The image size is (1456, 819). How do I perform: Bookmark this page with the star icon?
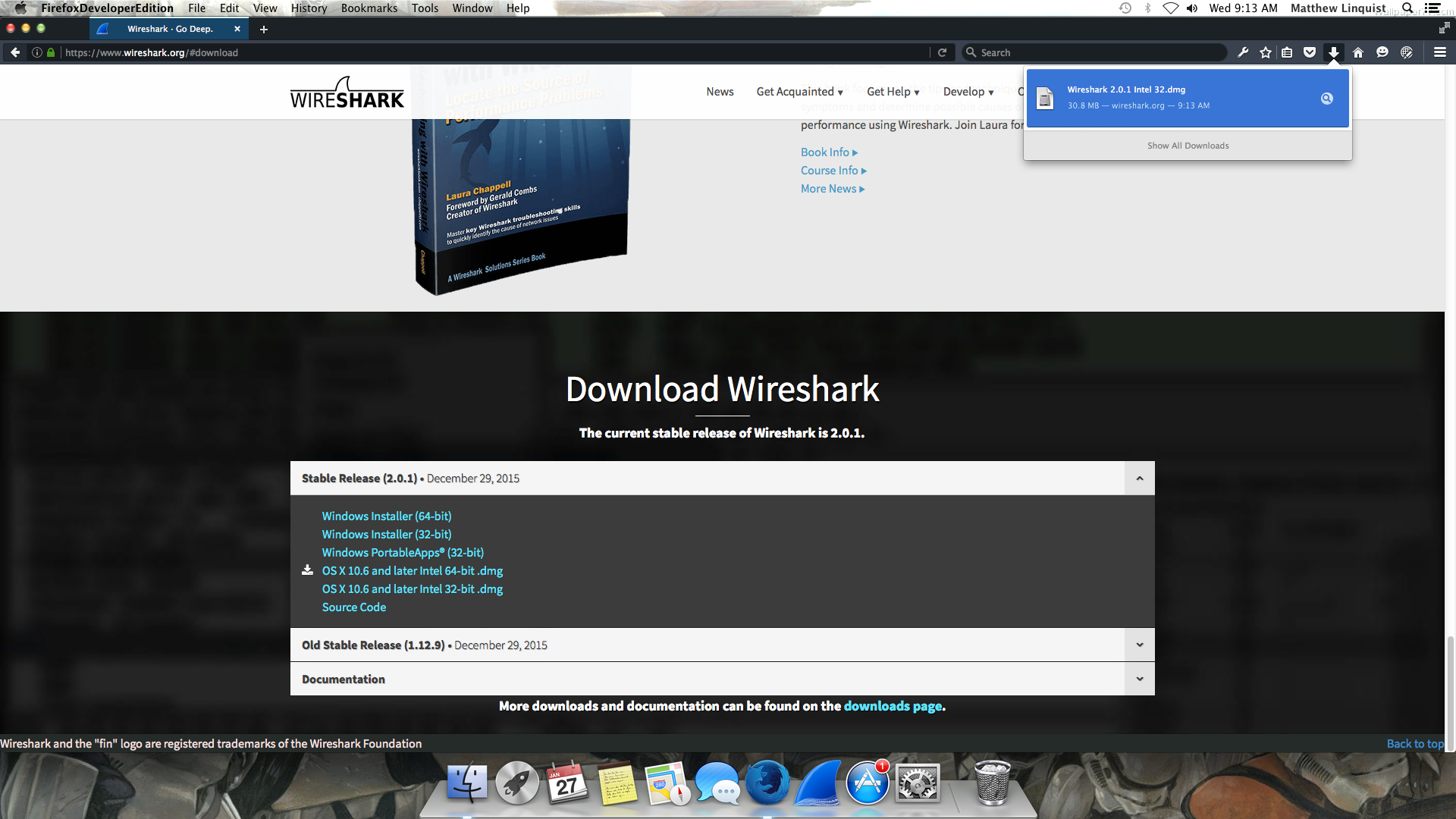coord(1266,52)
